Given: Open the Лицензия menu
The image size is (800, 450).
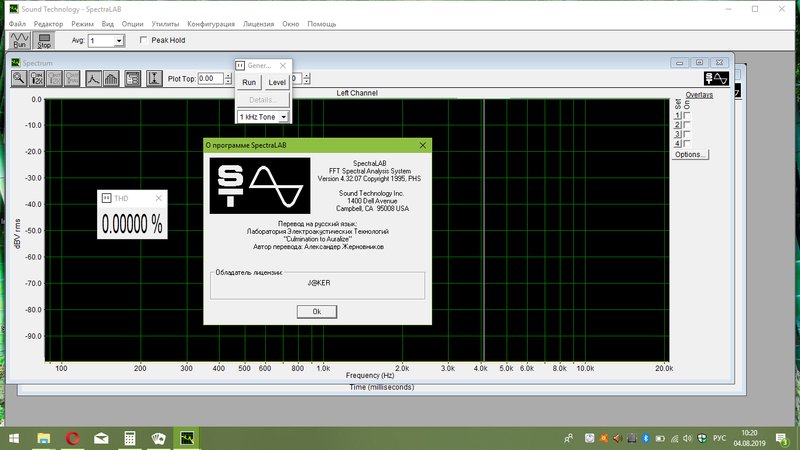Looking at the screenshot, I should pyautogui.click(x=258, y=24).
